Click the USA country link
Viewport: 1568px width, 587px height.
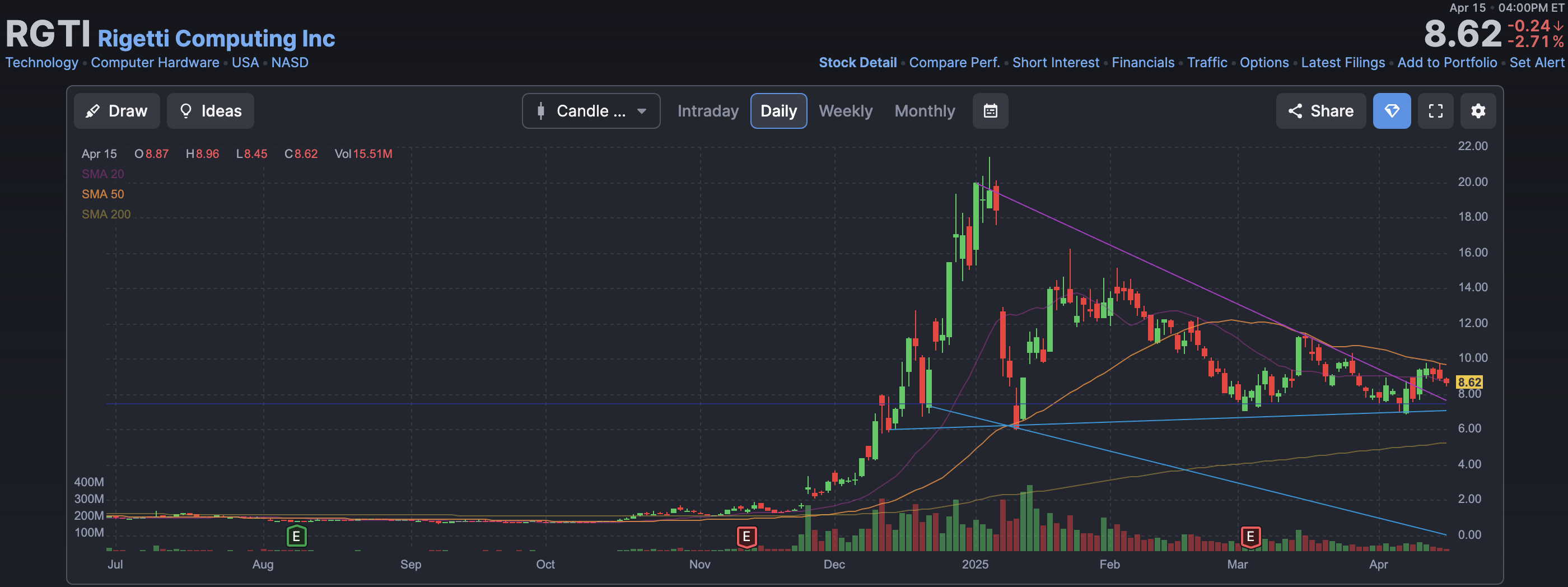(245, 63)
